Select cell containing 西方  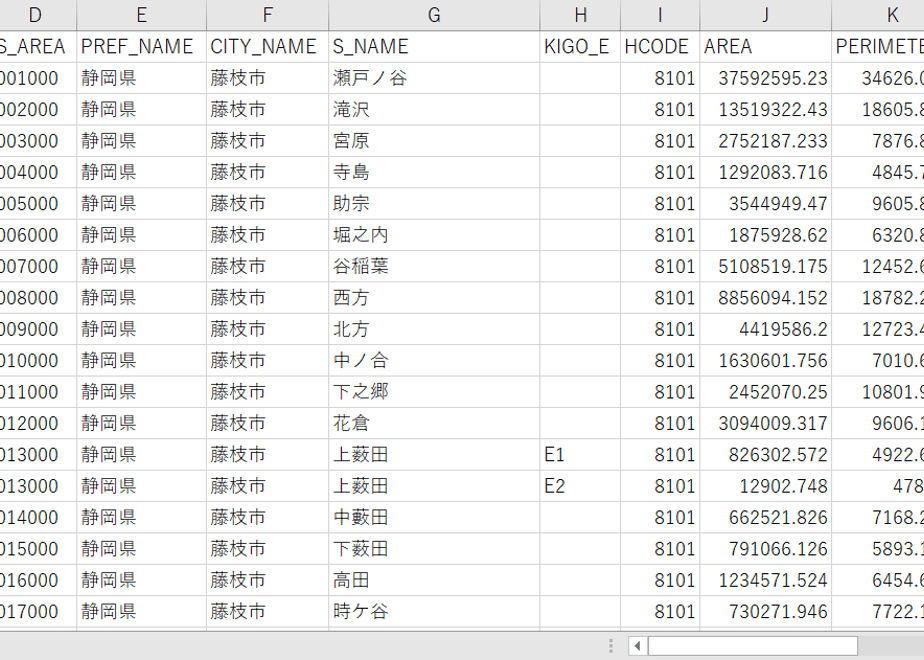tap(434, 298)
